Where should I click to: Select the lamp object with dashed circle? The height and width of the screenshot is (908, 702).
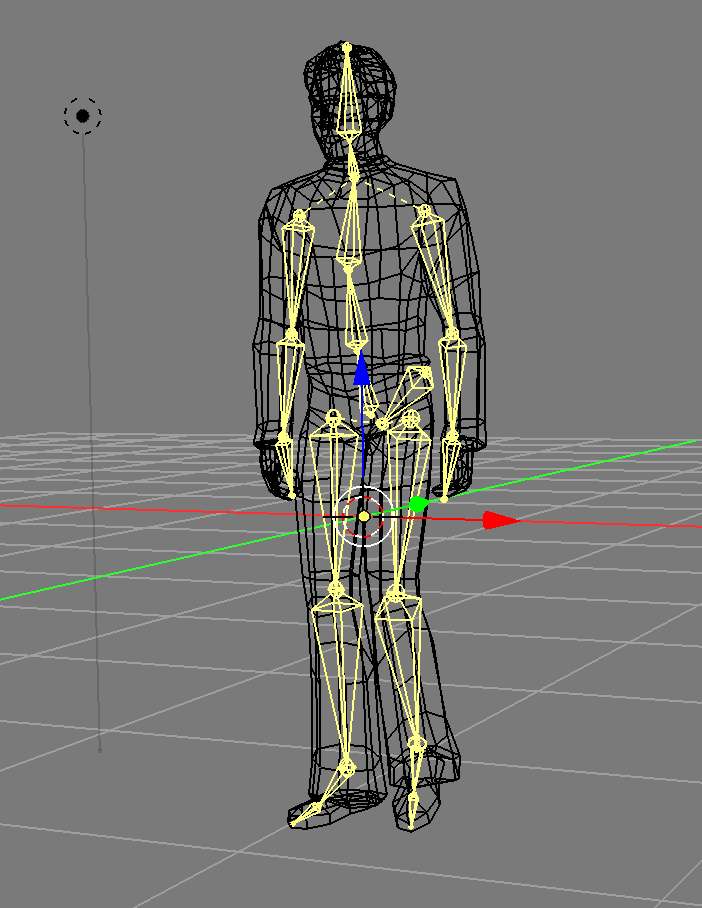pos(83,117)
